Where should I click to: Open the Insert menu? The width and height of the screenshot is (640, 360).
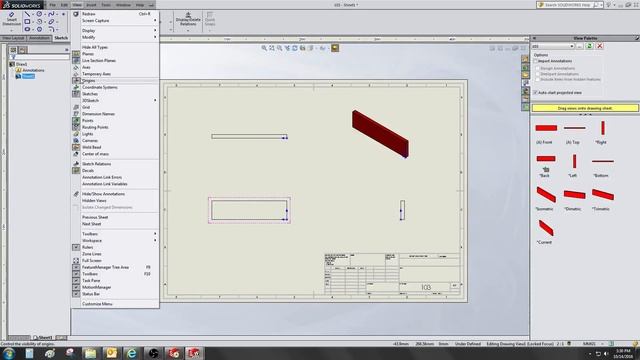(x=91, y=5)
